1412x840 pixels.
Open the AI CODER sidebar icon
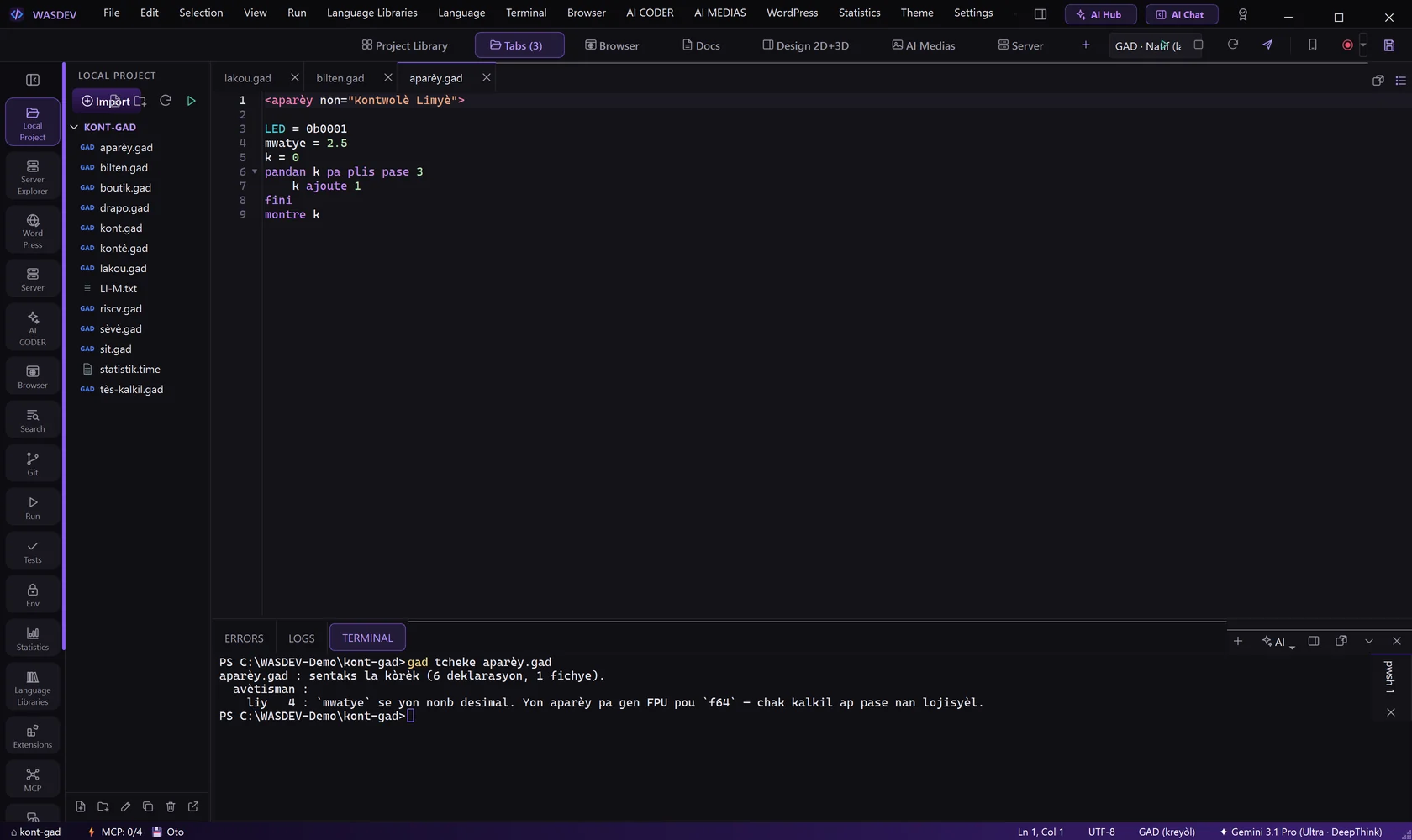33,328
